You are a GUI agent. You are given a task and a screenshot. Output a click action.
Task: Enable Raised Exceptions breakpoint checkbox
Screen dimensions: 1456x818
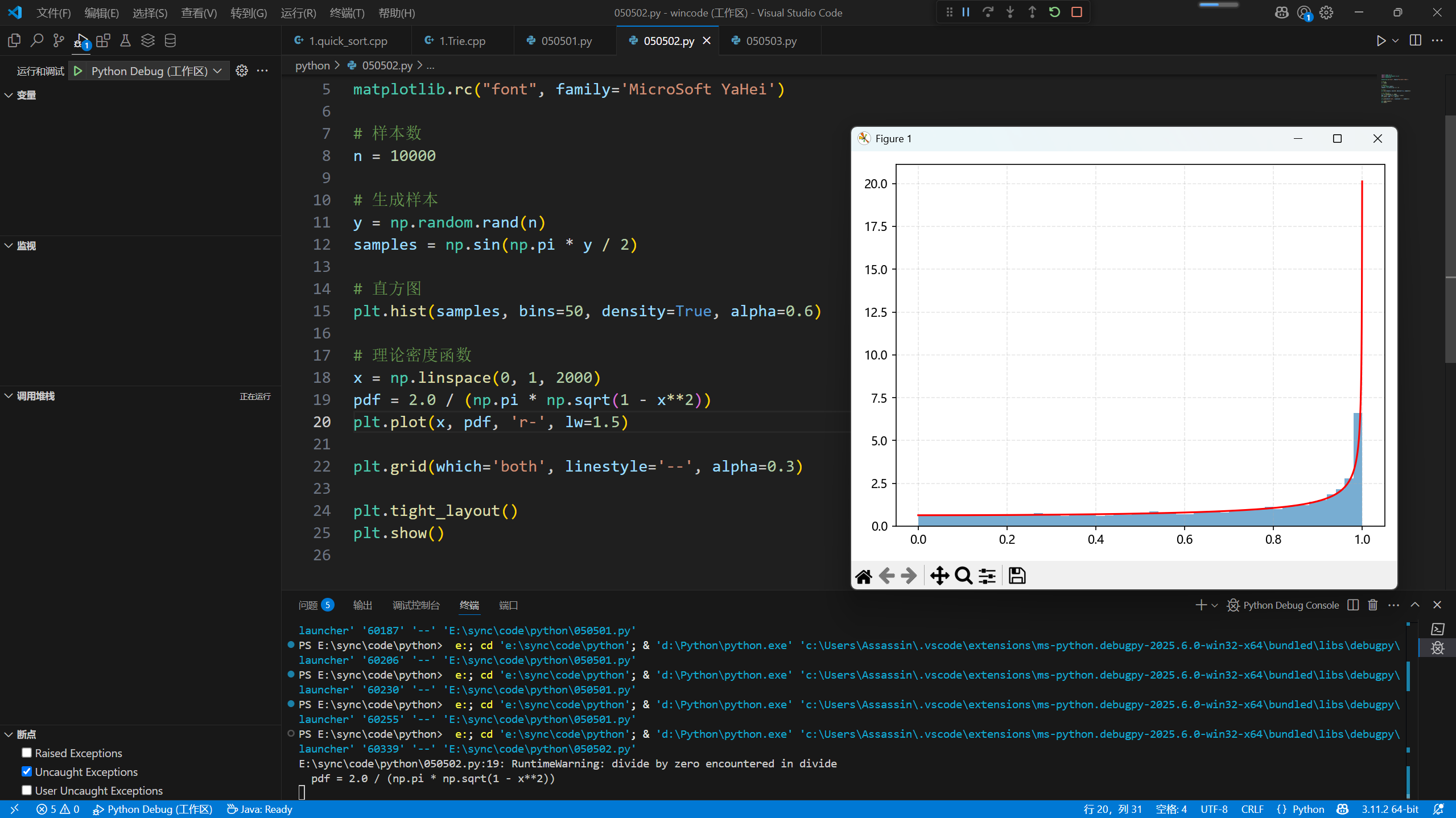point(27,753)
